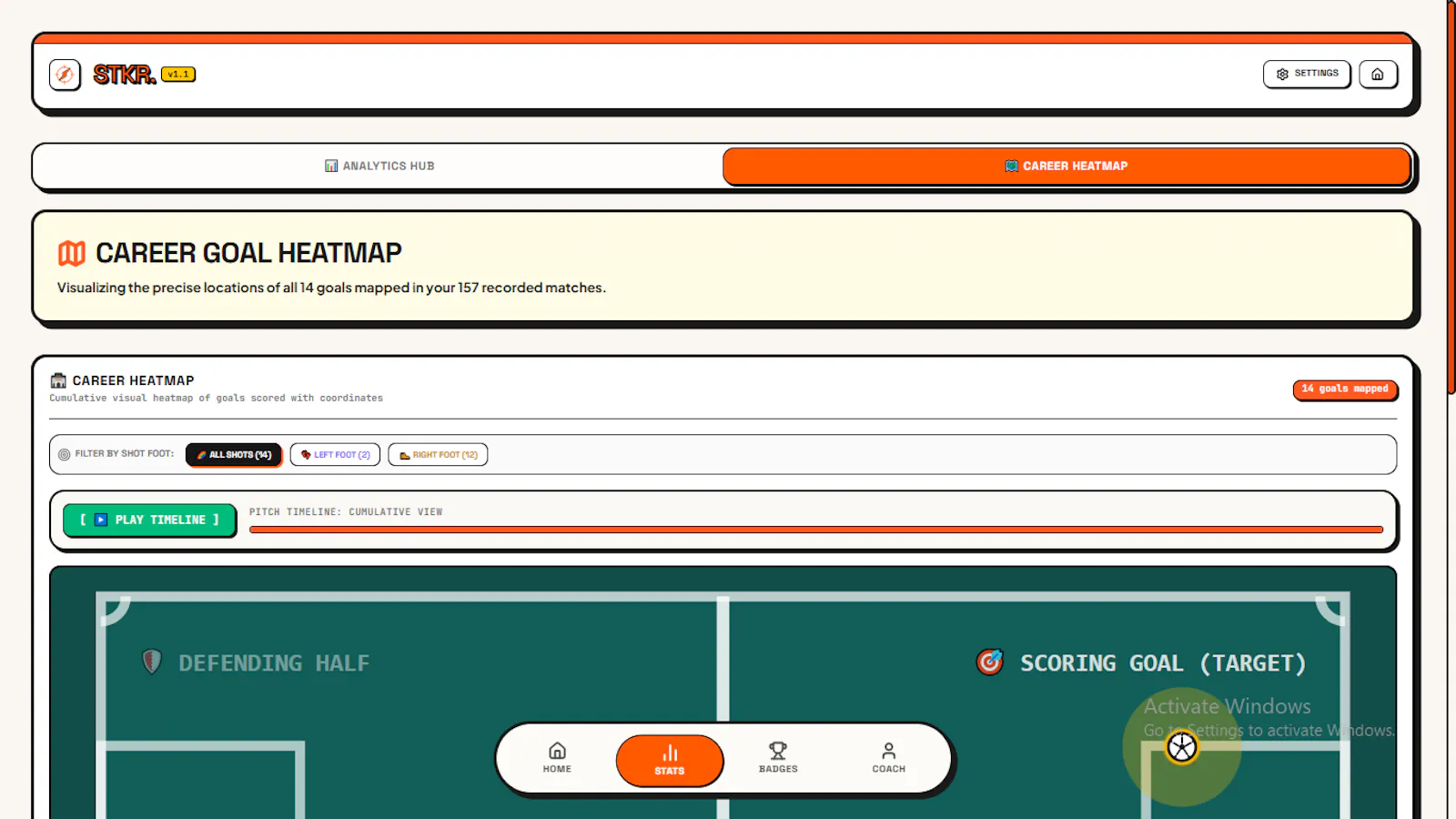Click the 14 goals mapped badge
The image size is (1456, 819).
click(x=1345, y=389)
